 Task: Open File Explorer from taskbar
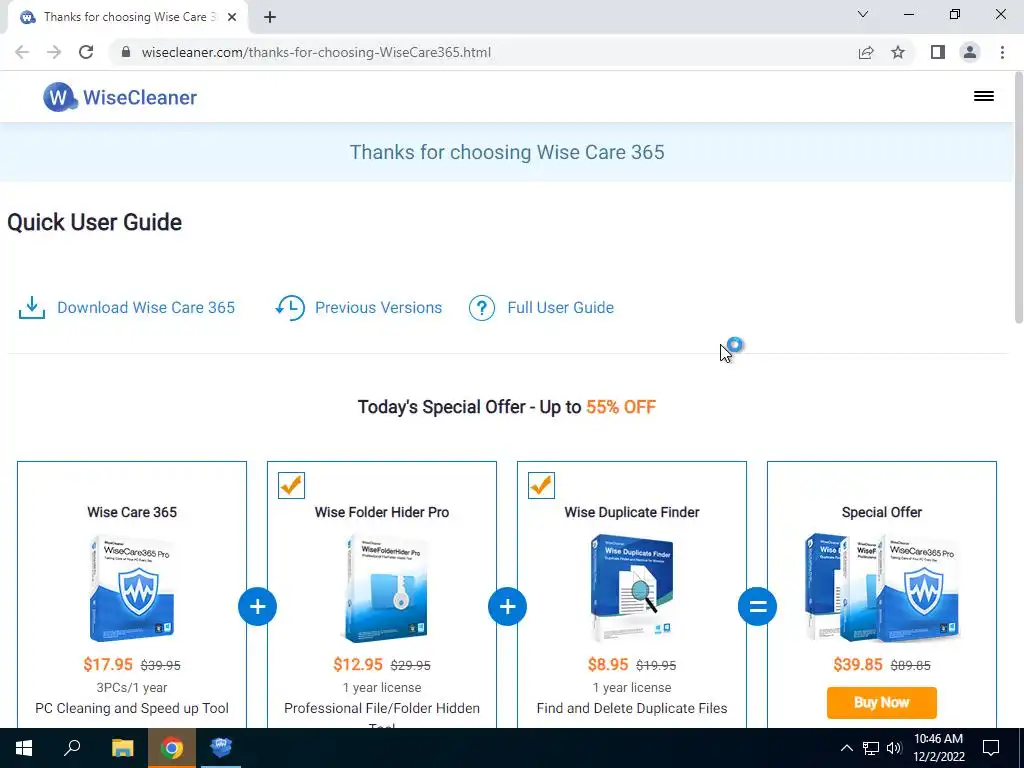click(x=122, y=748)
